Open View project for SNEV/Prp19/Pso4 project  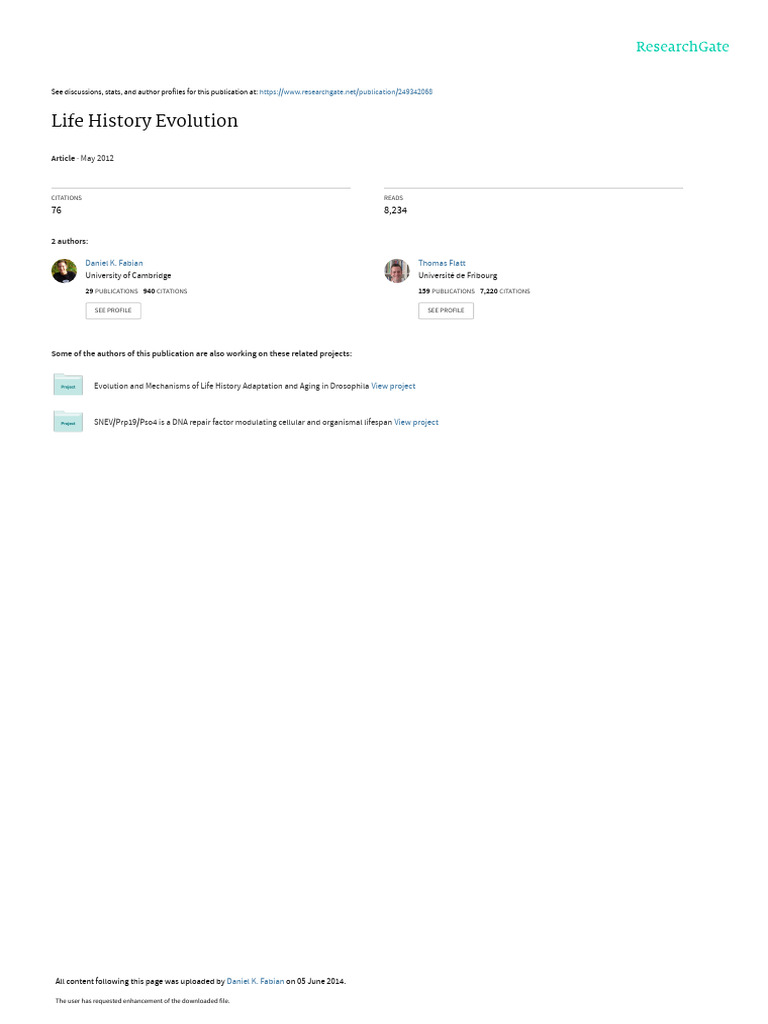pyautogui.click(x=416, y=423)
